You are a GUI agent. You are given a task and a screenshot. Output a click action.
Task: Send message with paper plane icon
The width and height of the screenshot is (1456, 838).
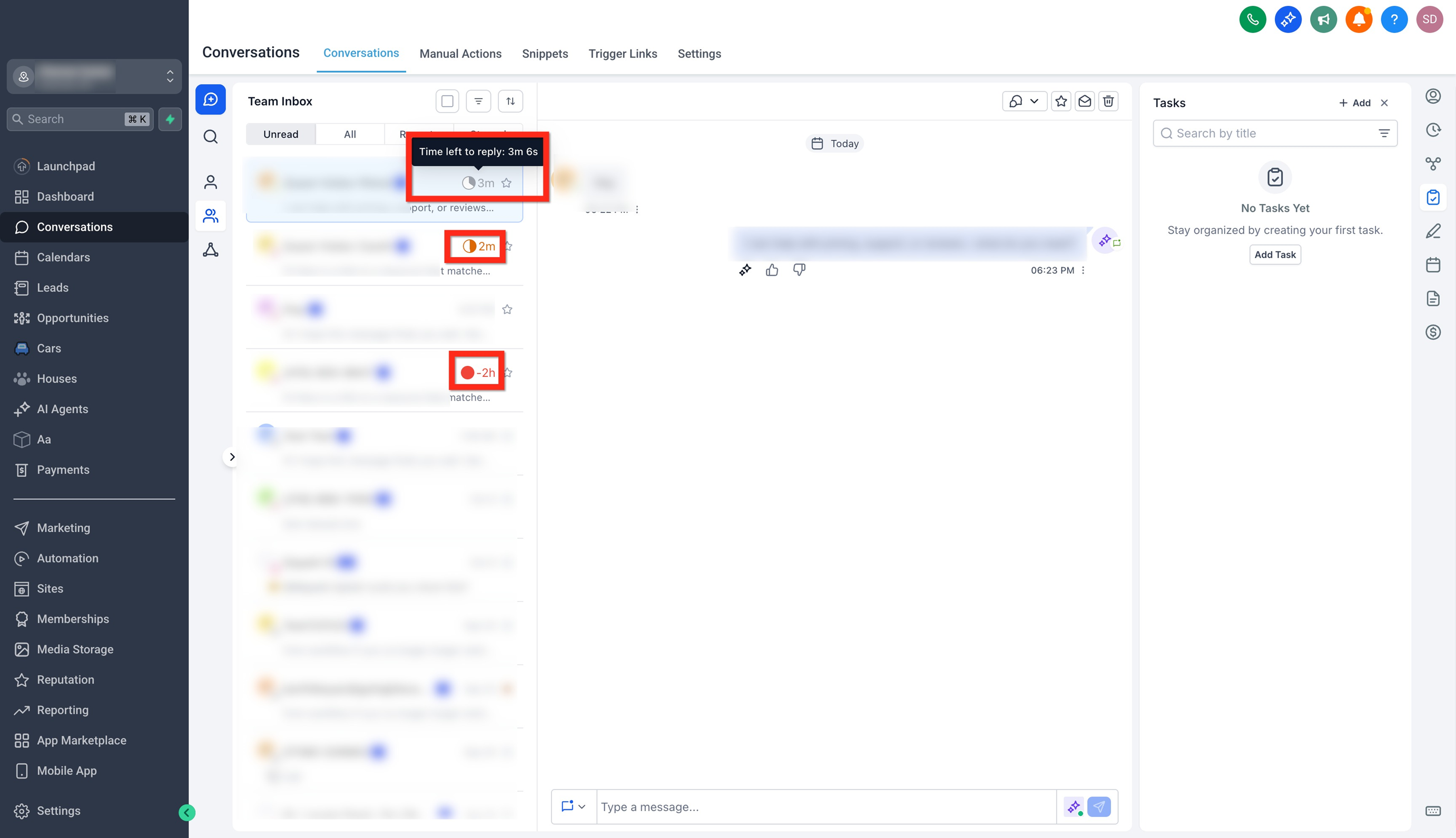[x=1099, y=807]
